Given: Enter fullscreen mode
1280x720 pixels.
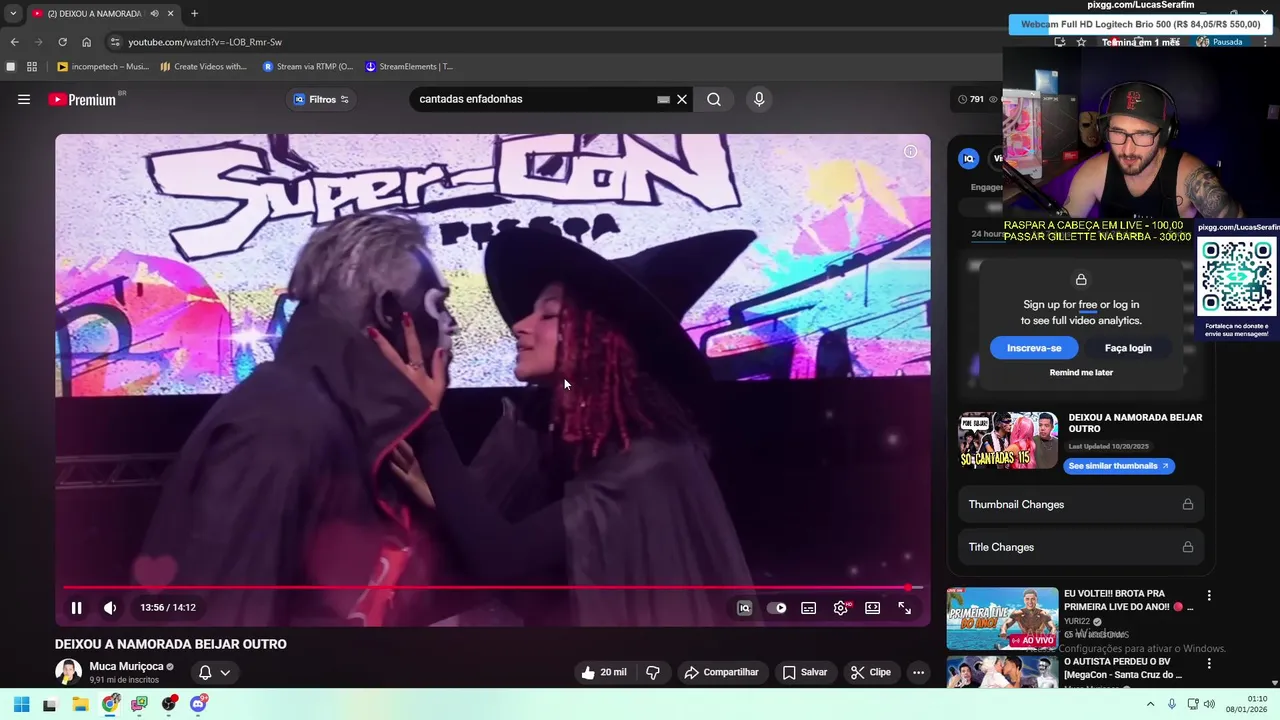Looking at the screenshot, I should click(905, 607).
